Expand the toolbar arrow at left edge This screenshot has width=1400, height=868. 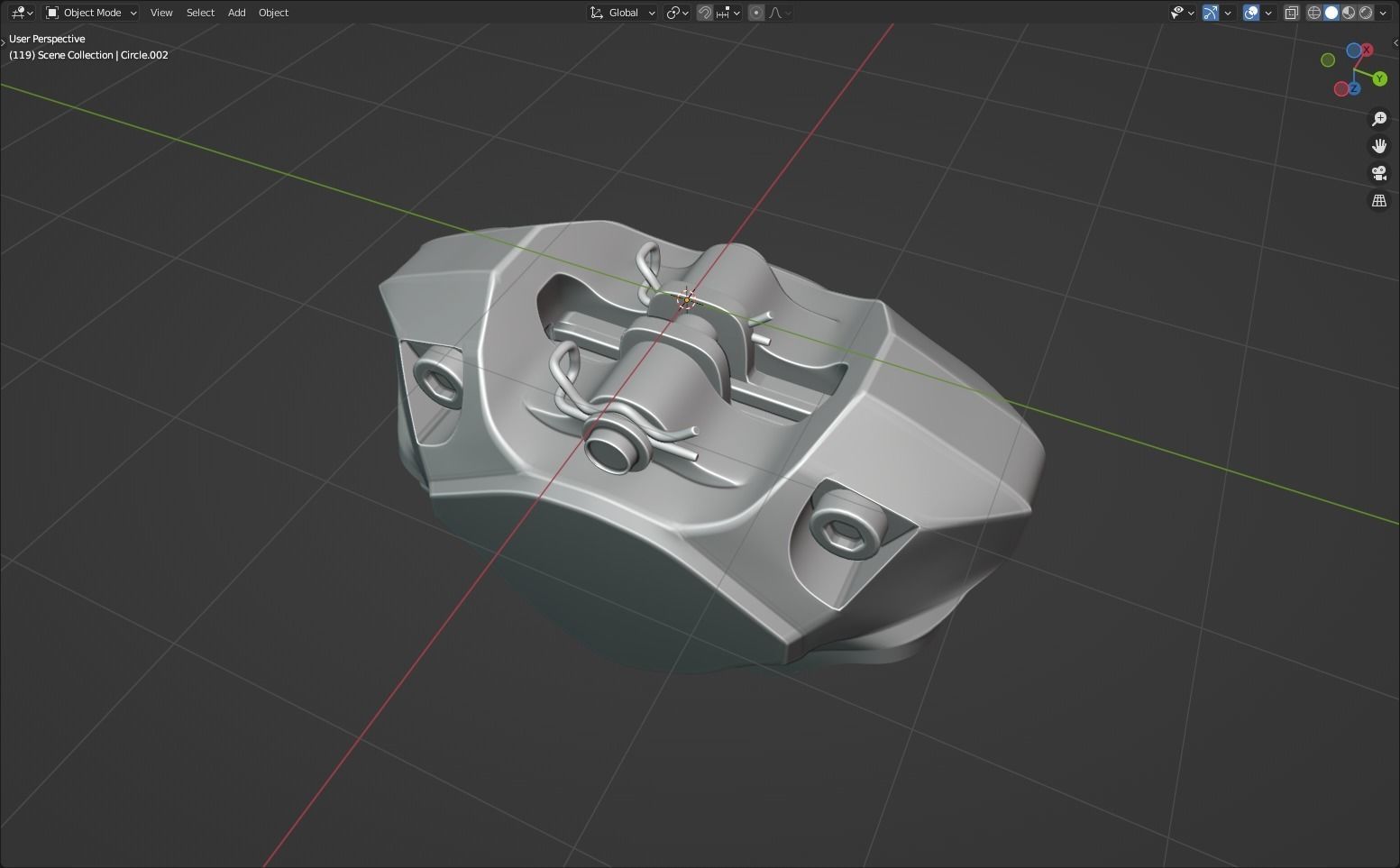click(x=4, y=42)
